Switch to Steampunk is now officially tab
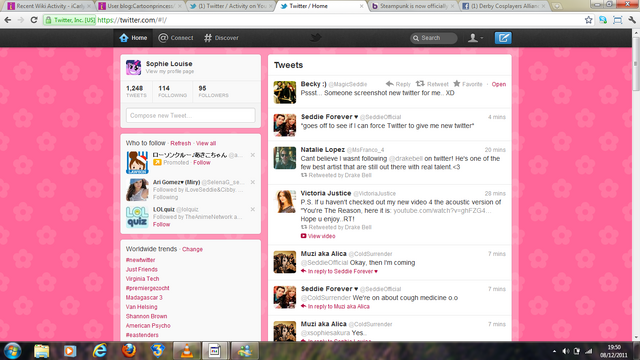640x360 pixels. coord(413,6)
